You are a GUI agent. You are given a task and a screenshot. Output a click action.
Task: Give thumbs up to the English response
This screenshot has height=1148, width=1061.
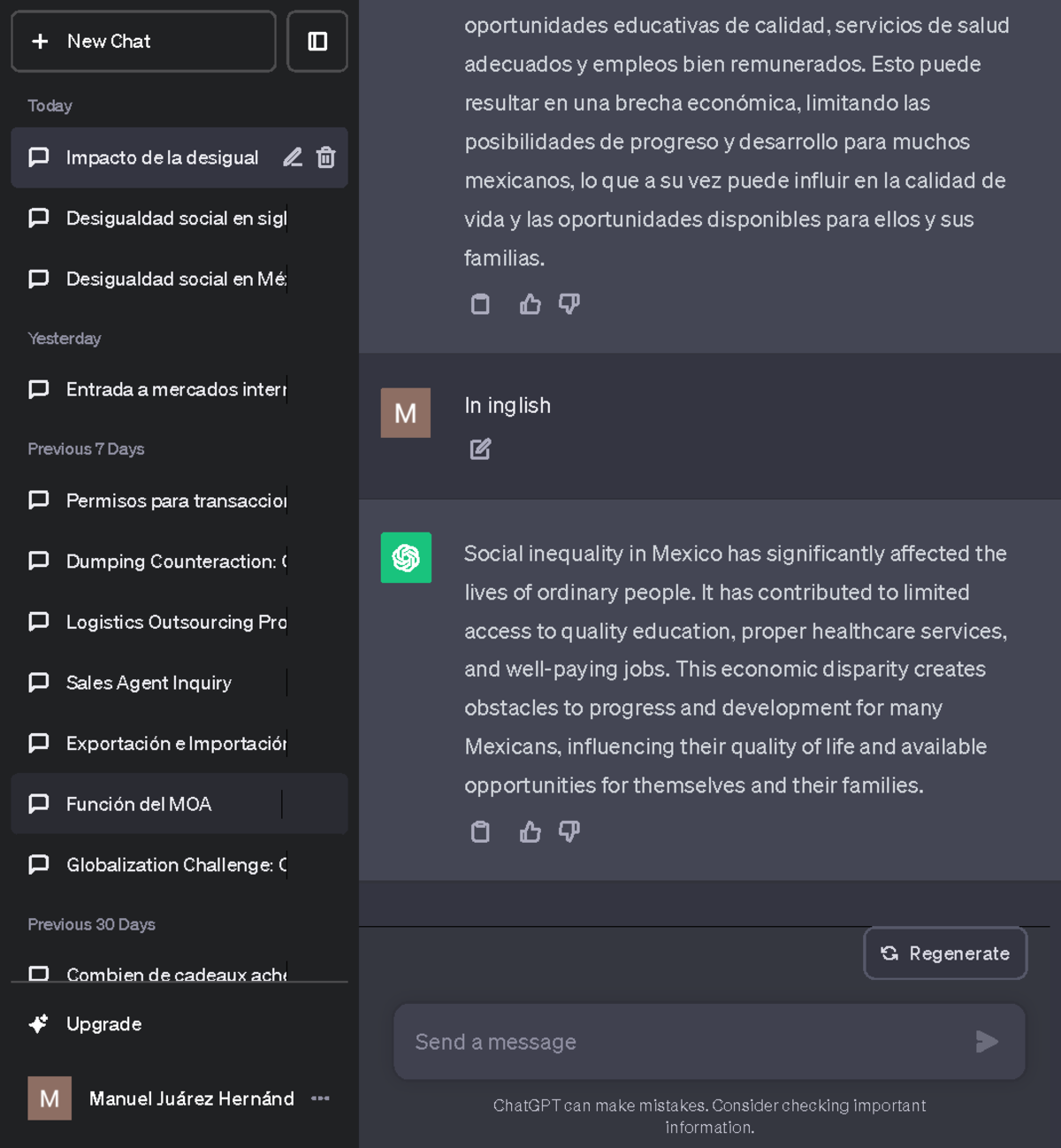530,831
